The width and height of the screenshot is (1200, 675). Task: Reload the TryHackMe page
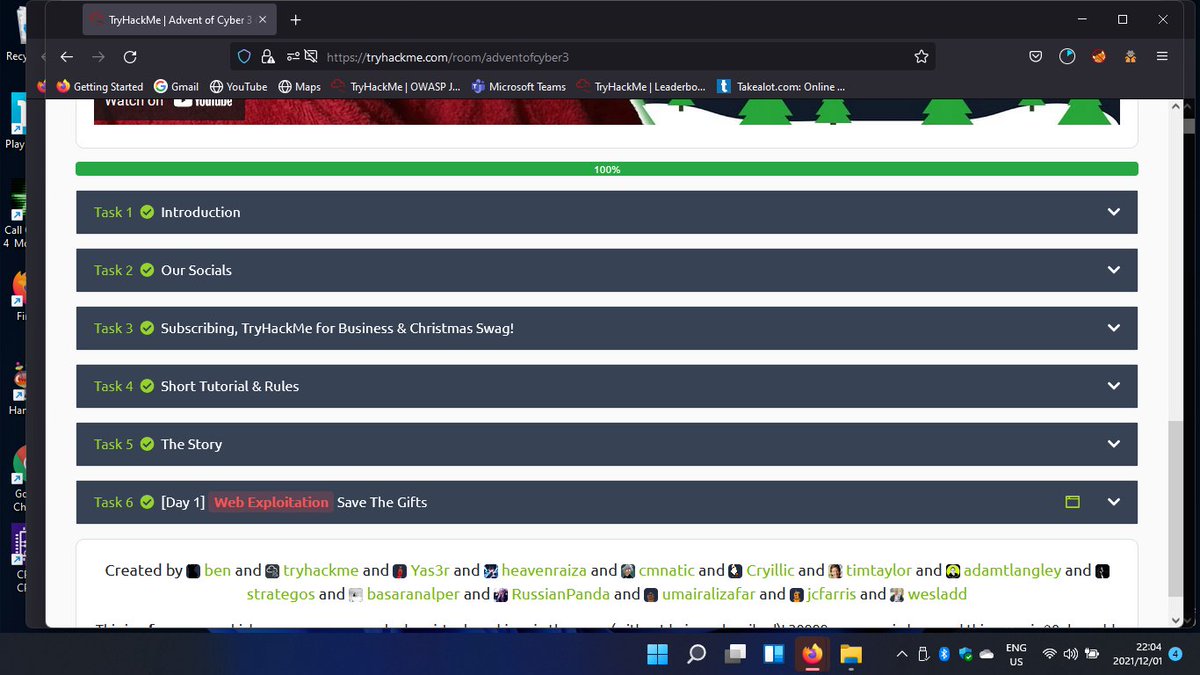(x=130, y=57)
